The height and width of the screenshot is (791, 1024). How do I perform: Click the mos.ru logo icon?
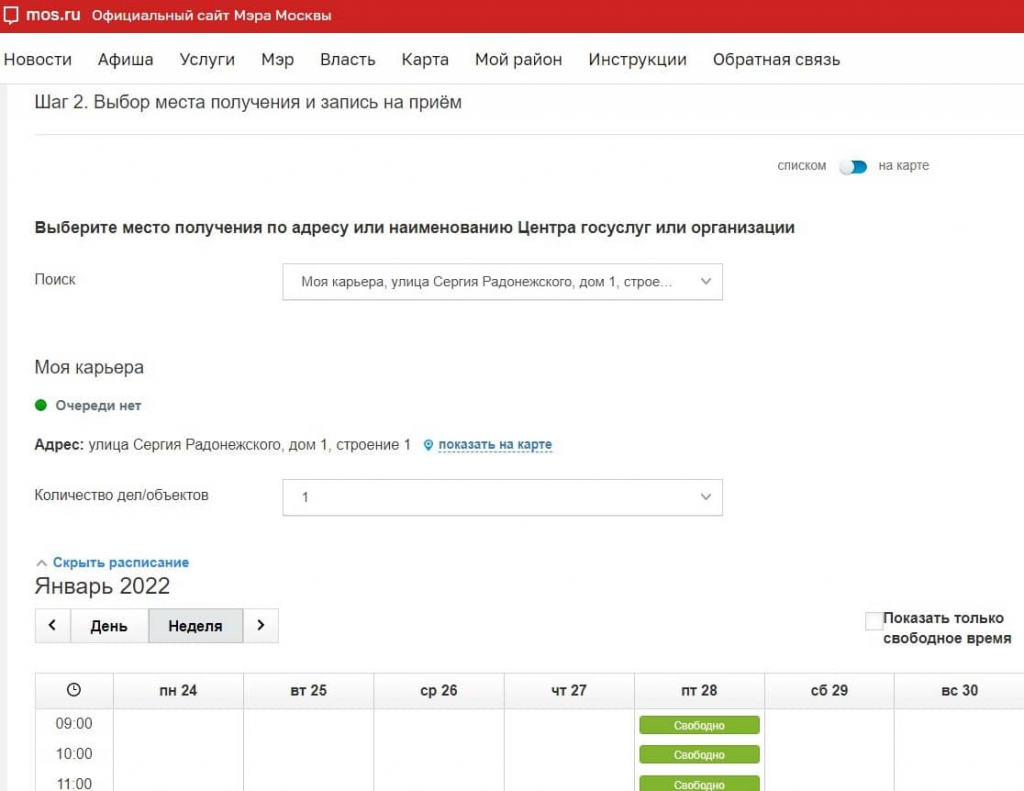11,16
